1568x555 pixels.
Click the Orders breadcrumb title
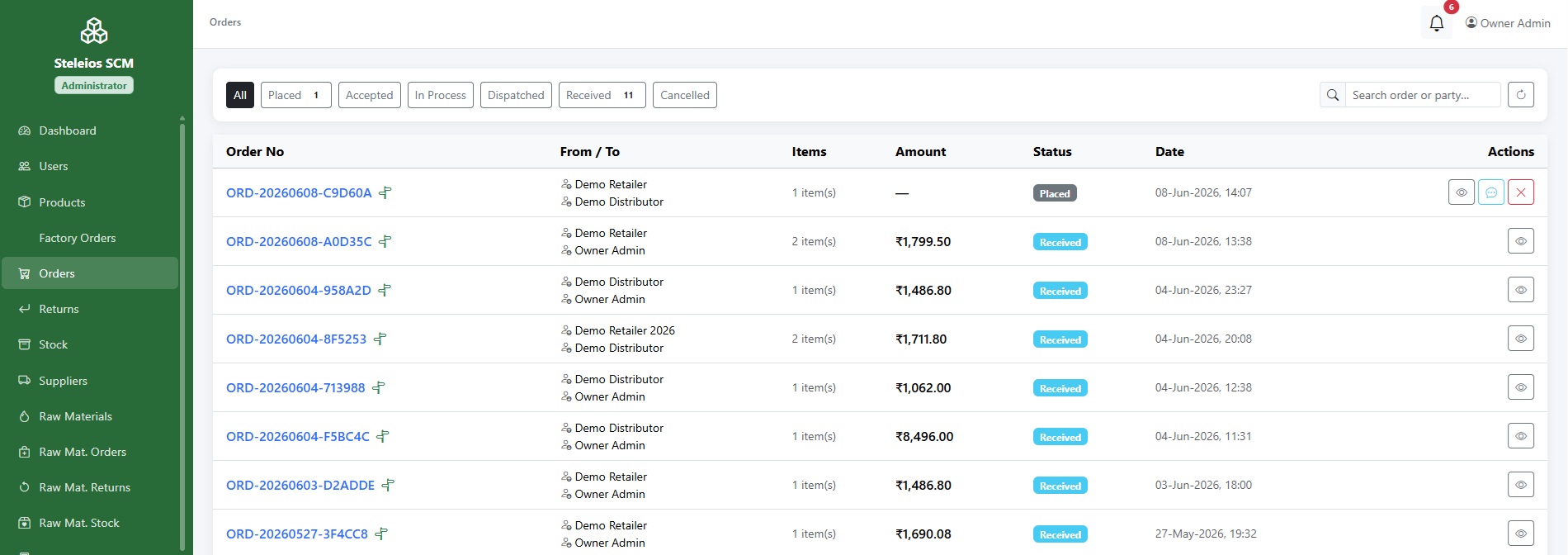225,22
